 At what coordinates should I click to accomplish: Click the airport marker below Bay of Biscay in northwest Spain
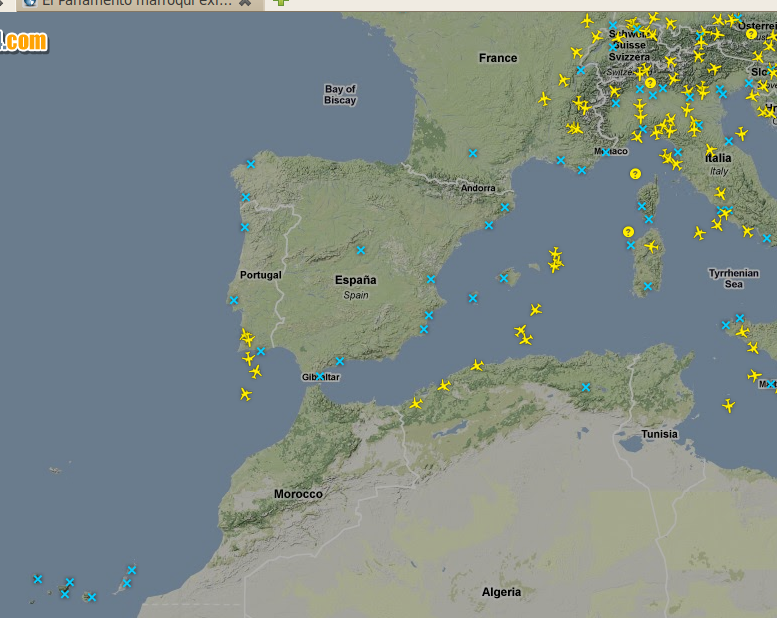(251, 164)
